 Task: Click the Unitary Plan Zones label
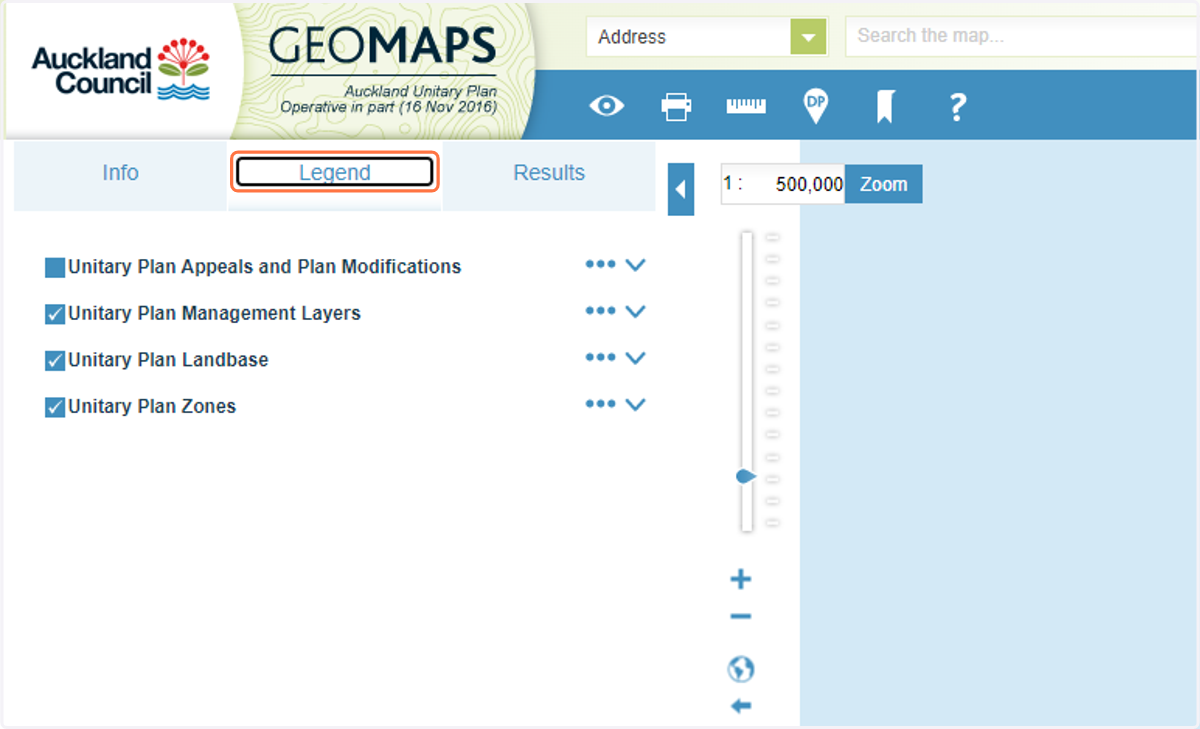[x=152, y=407]
